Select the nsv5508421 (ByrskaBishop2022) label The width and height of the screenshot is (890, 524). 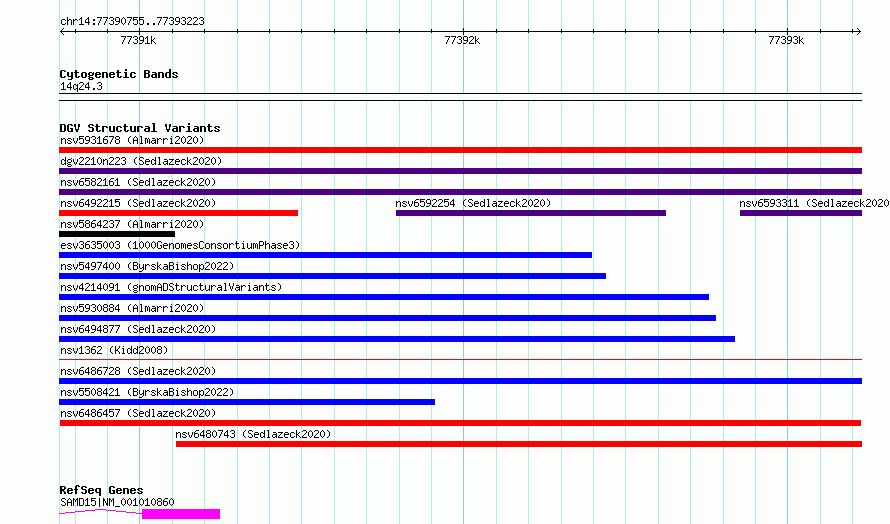point(147,392)
